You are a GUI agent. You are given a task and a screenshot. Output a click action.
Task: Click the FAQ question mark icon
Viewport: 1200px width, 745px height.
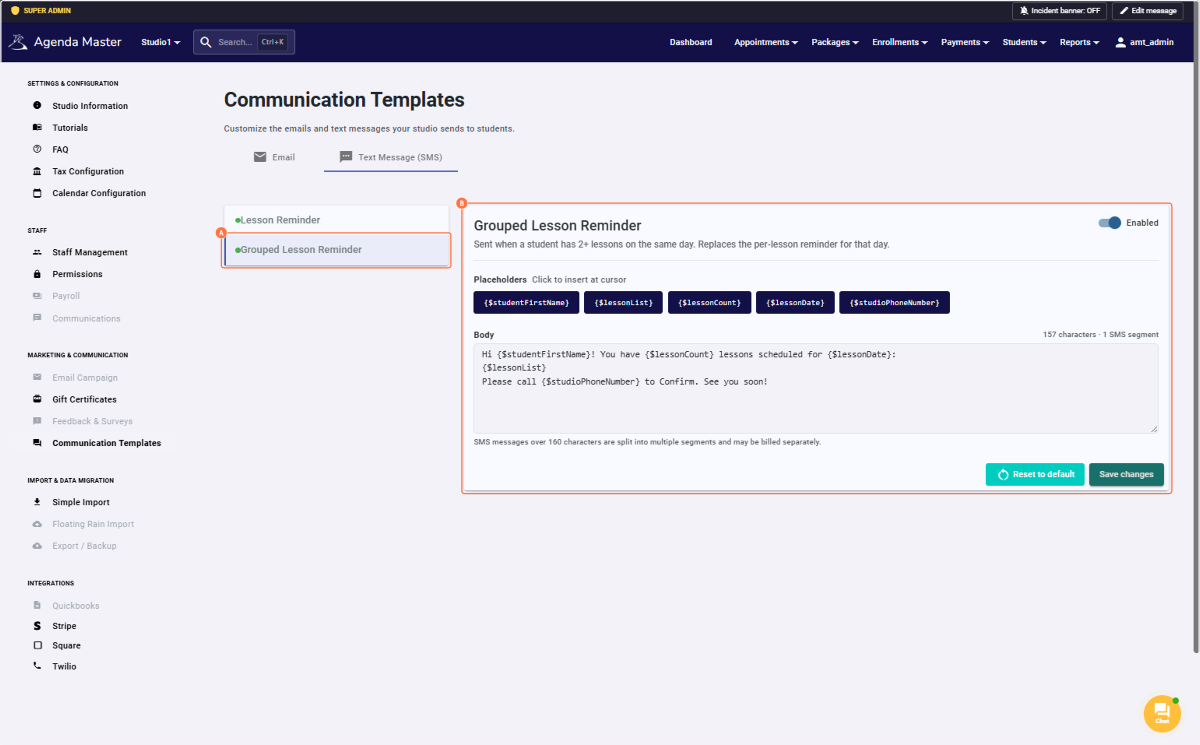click(37, 149)
